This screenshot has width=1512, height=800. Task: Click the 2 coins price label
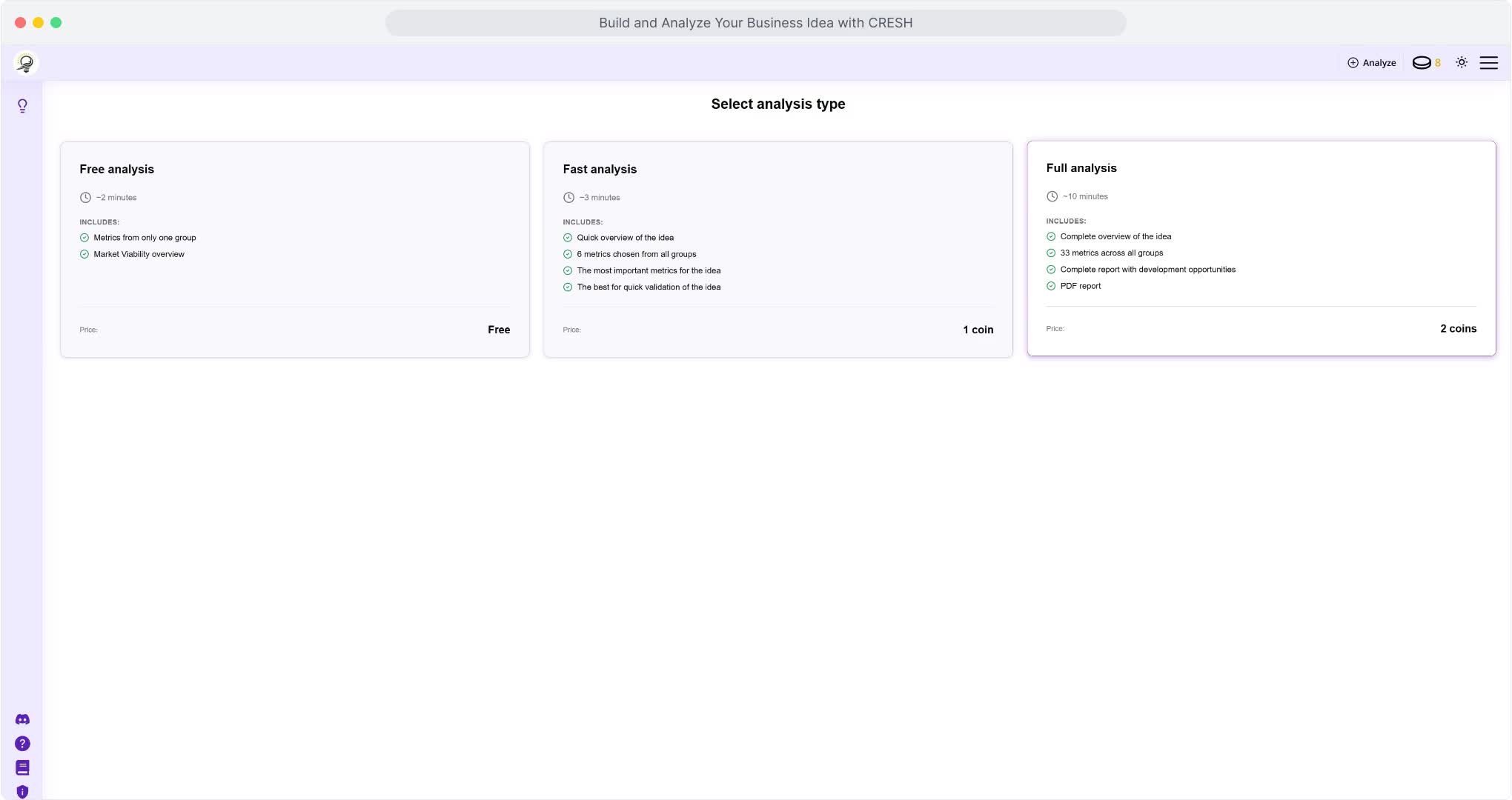1458,328
